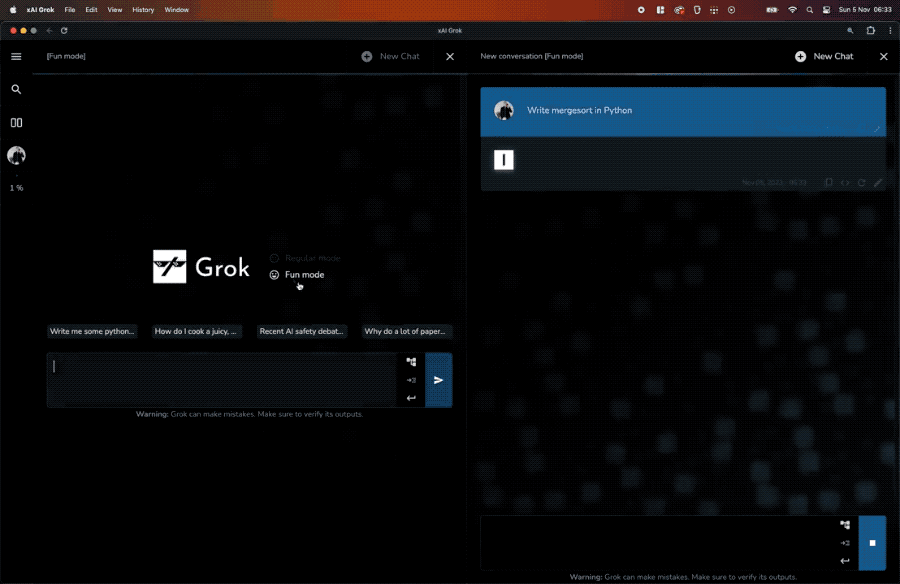This screenshot has height=584, width=900.
Task: Open the sidebar hamburger menu
Action: pyautogui.click(x=16, y=56)
